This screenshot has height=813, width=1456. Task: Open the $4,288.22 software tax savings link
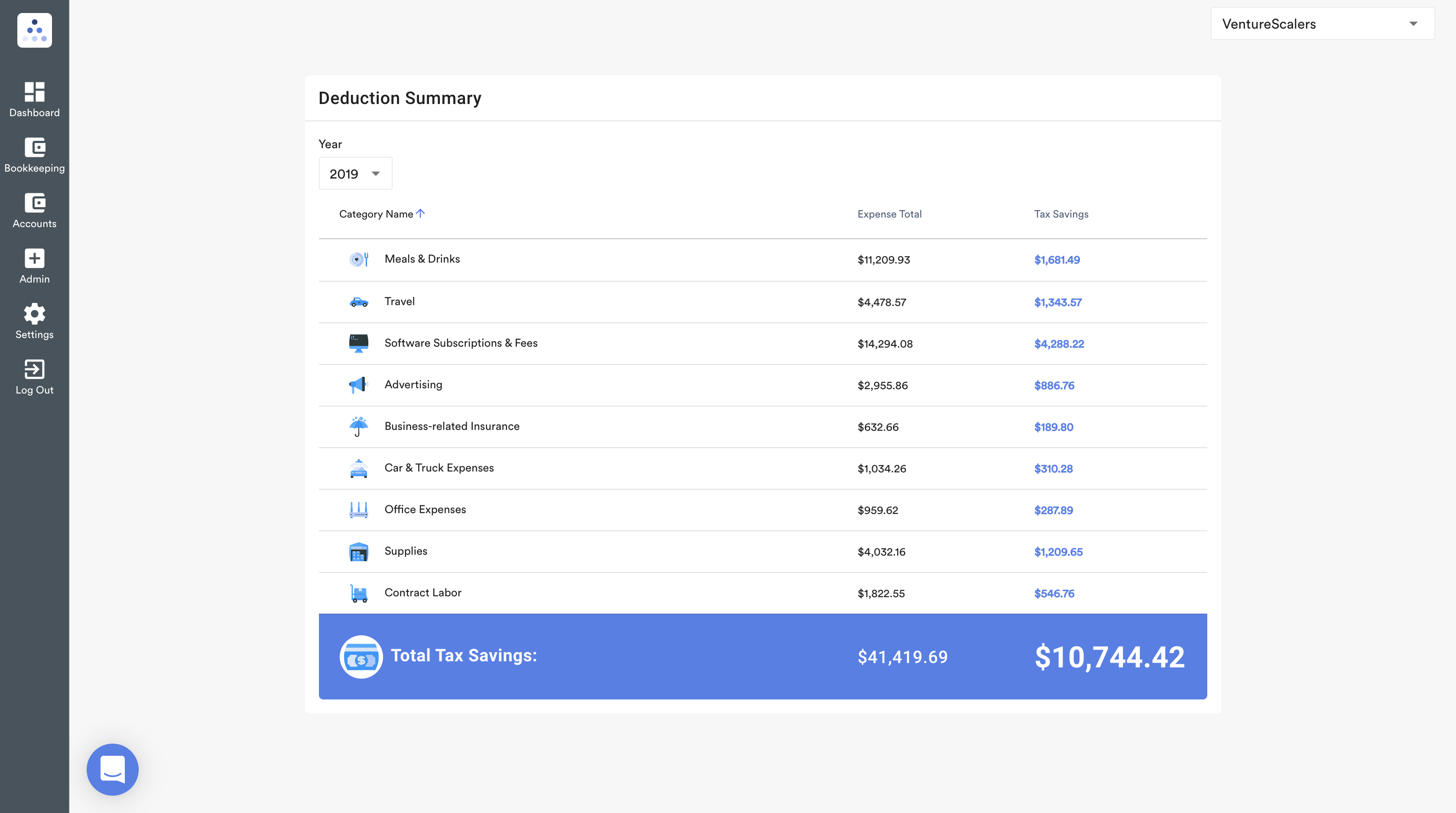click(1059, 344)
